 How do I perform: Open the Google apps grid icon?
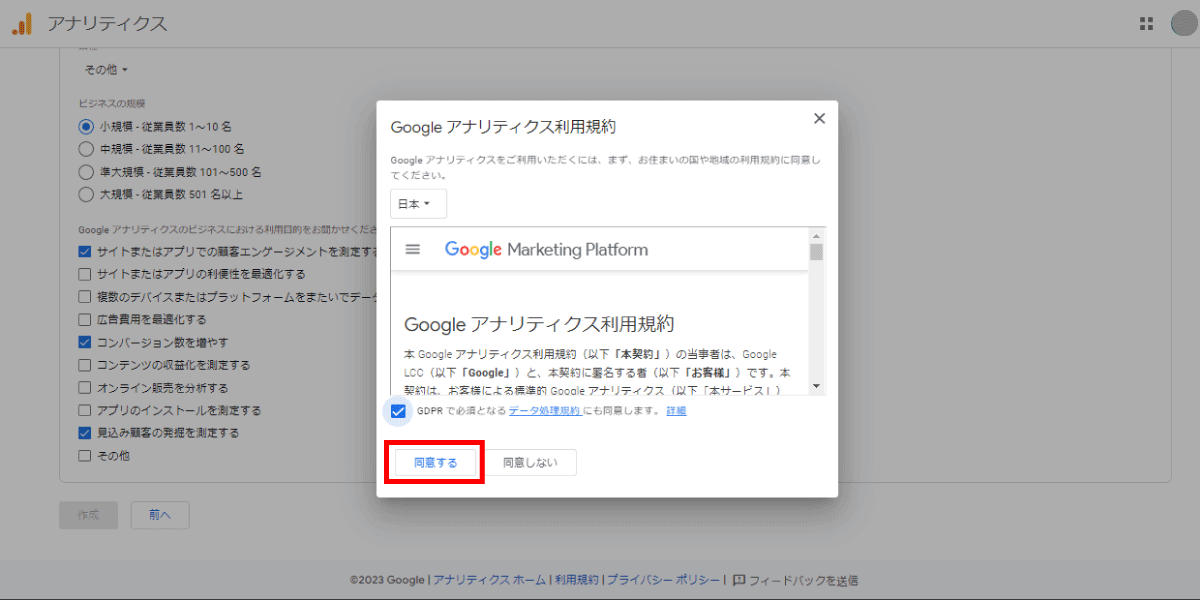pyautogui.click(x=1146, y=23)
